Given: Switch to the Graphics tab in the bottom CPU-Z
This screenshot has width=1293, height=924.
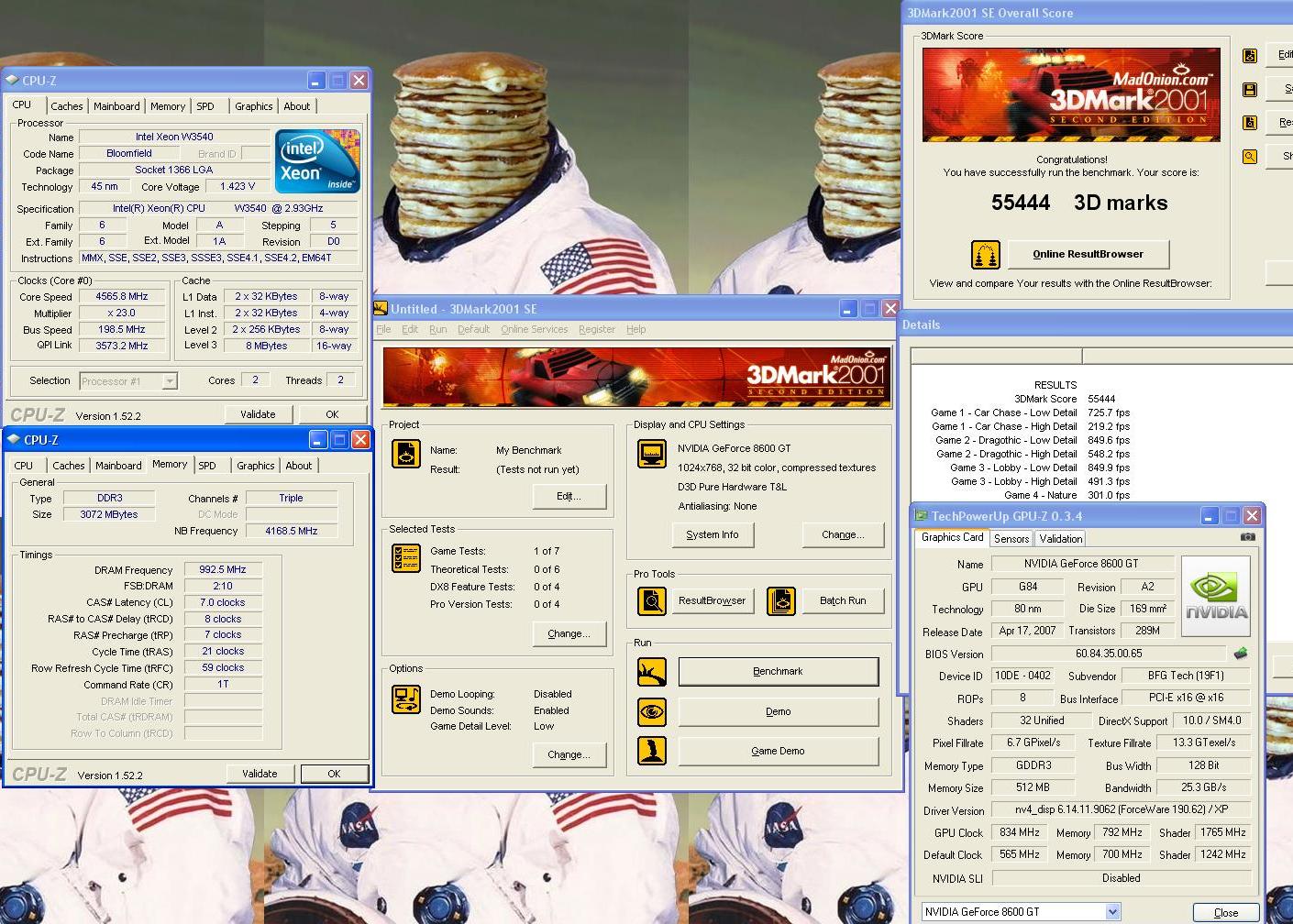Looking at the screenshot, I should [256, 466].
